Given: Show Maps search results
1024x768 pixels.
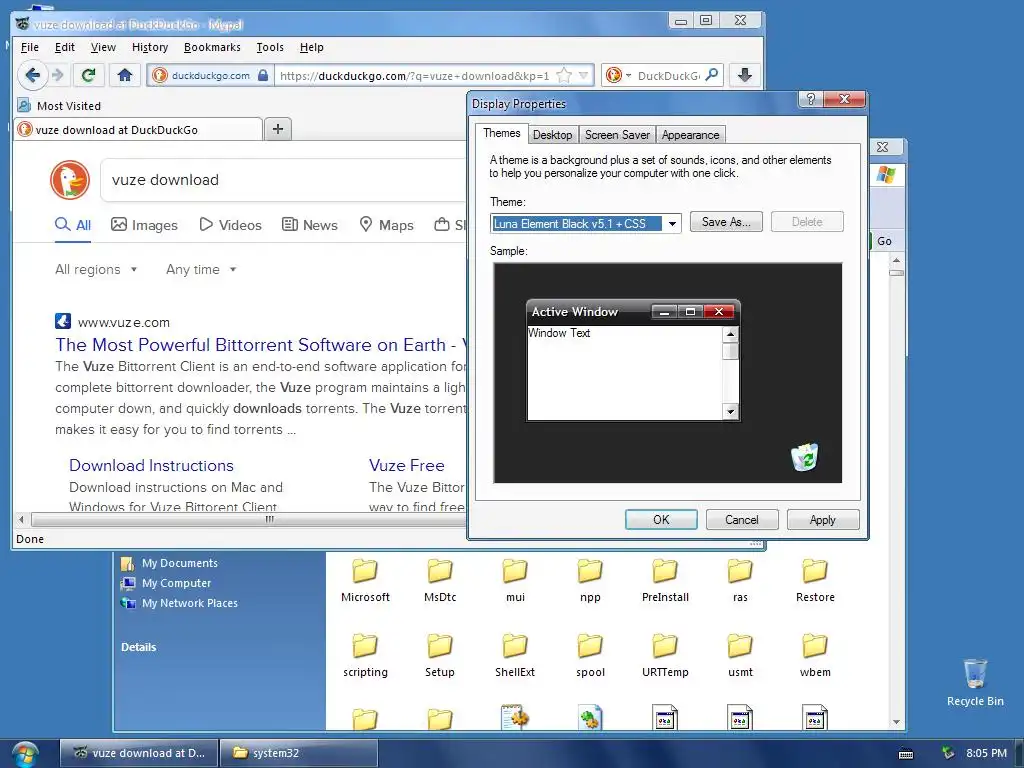Looking at the screenshot, I should 387,225.
